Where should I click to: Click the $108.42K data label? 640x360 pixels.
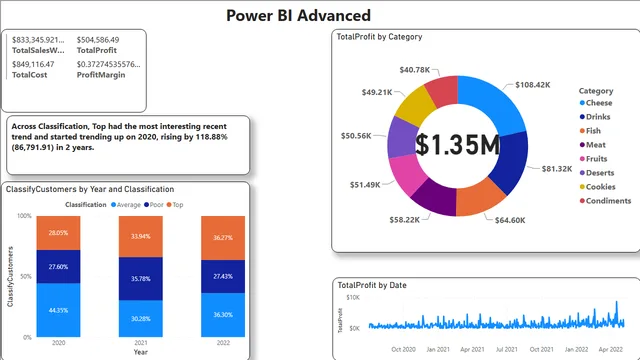[x=533, y=85]
